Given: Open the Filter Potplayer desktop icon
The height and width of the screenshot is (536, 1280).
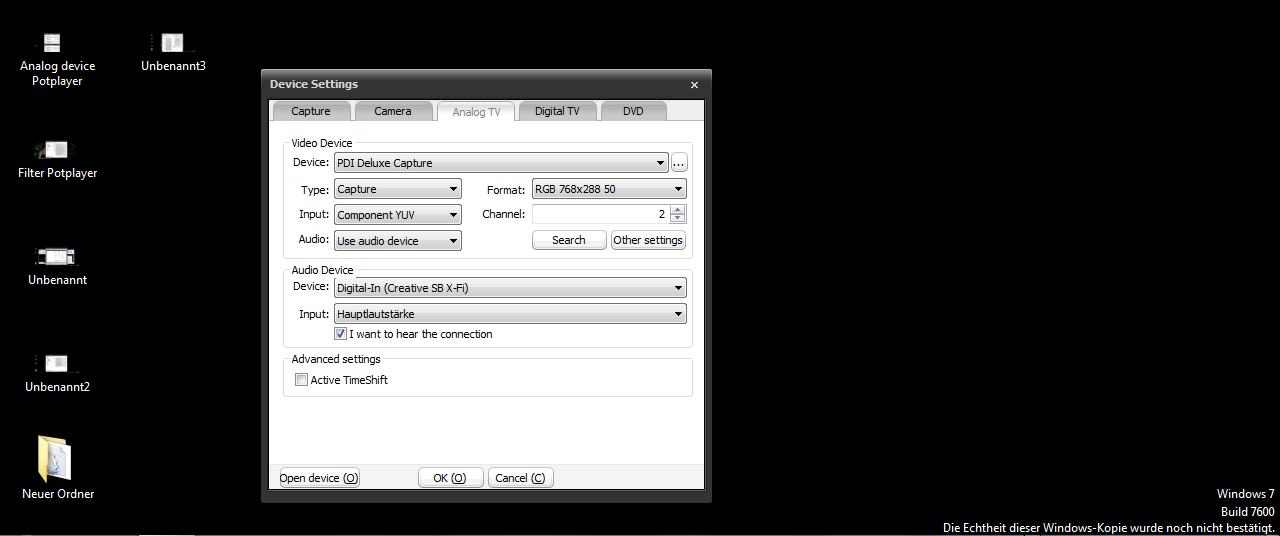Looking at the screenshot, I should pos(57,151).
